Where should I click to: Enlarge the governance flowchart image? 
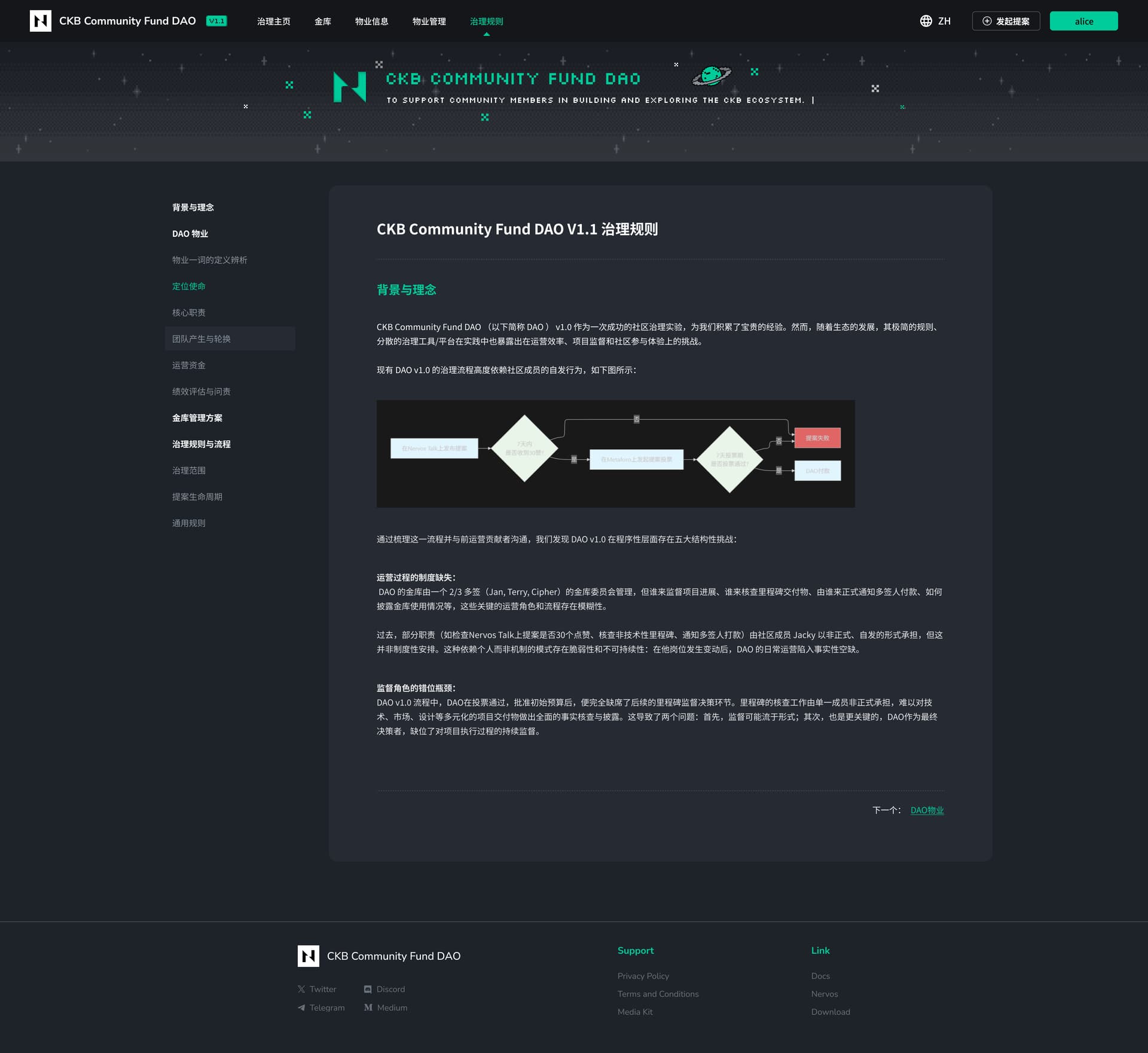point(615,454)
